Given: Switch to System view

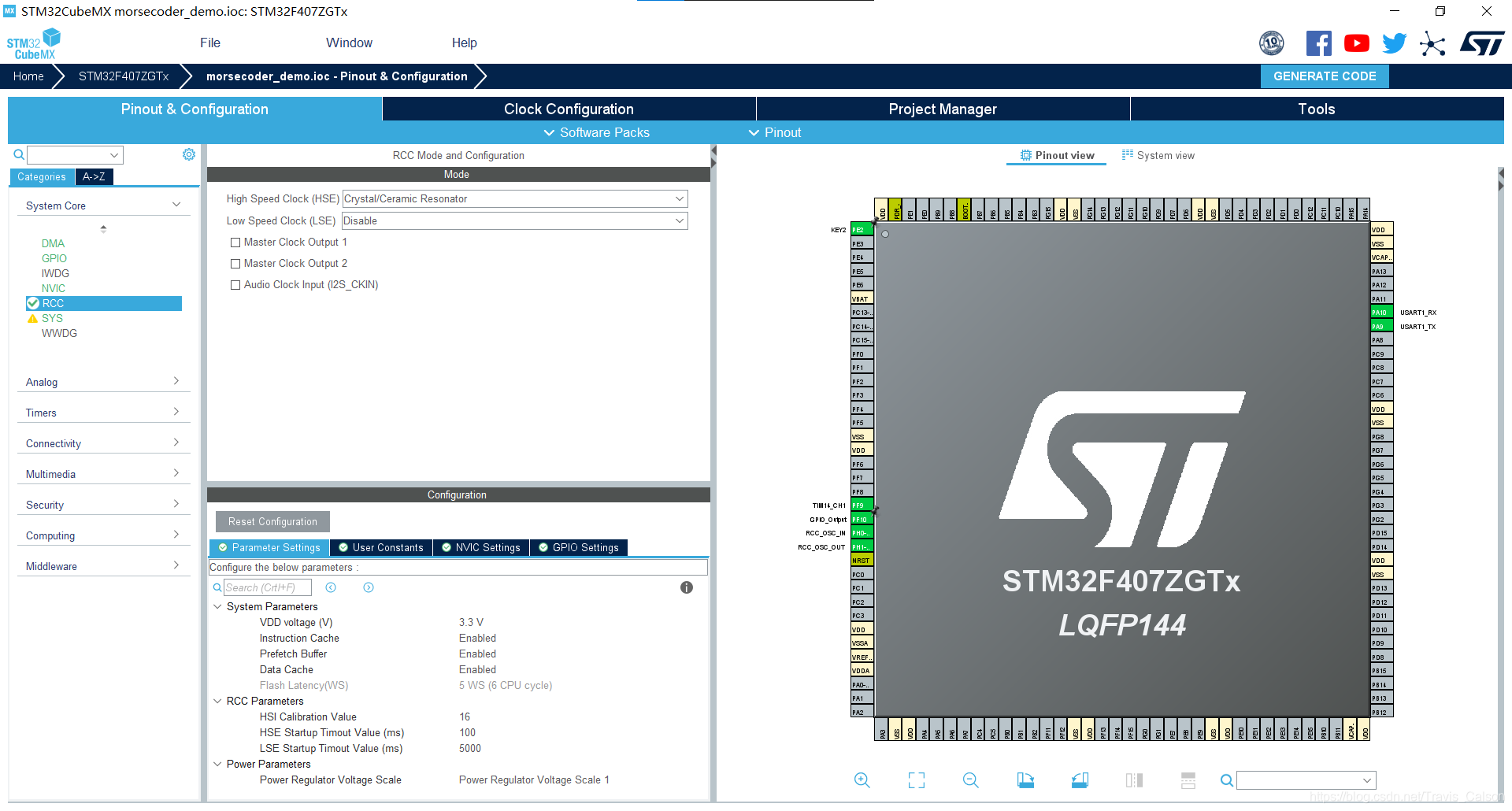Looking at the screenshot, I should [x=1158, y=155].
